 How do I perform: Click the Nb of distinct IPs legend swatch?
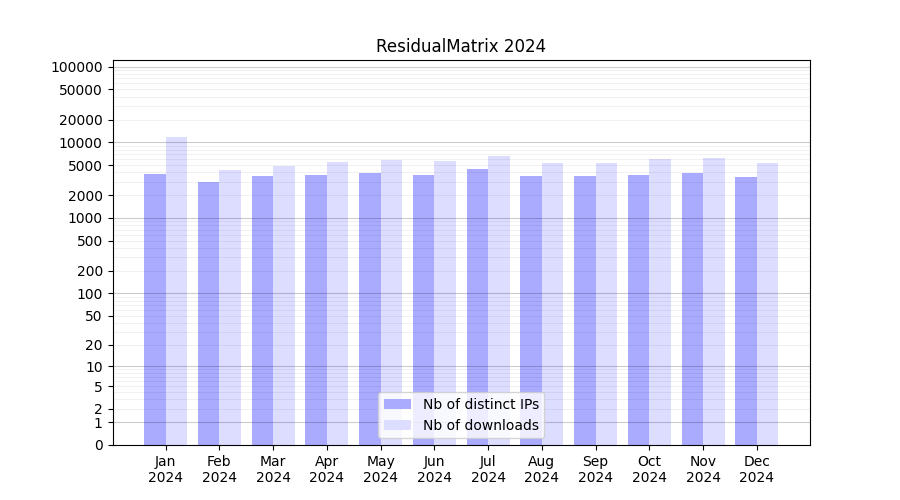pos(398,404)
